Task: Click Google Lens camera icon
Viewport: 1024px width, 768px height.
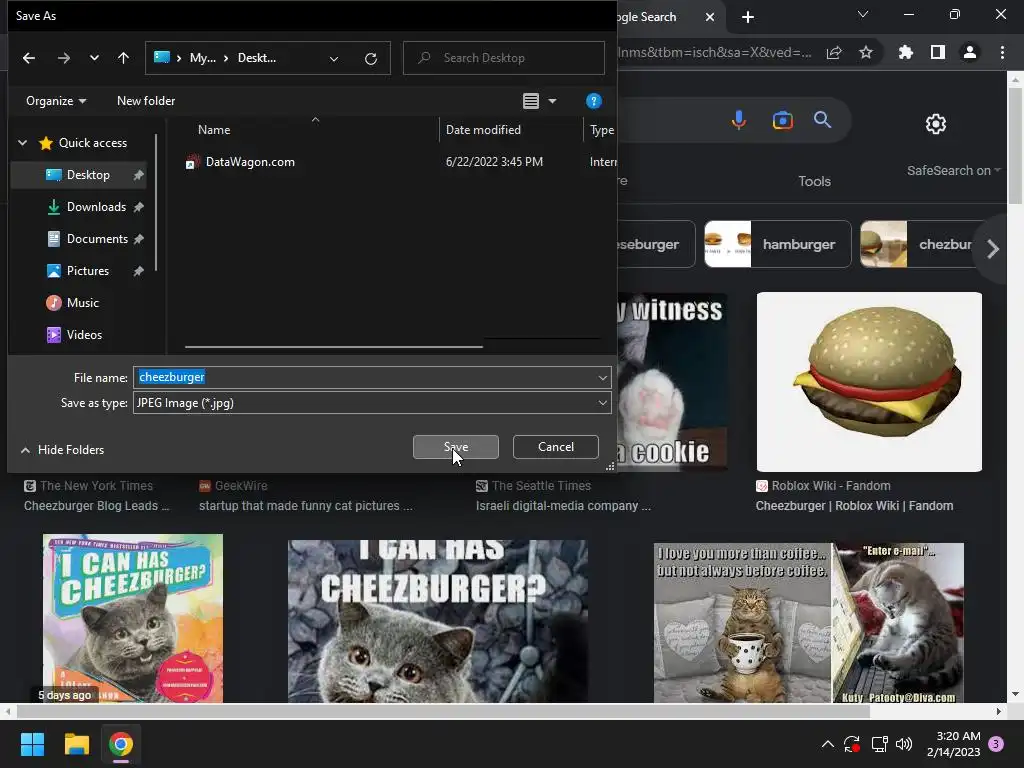Action: (782, 120)
